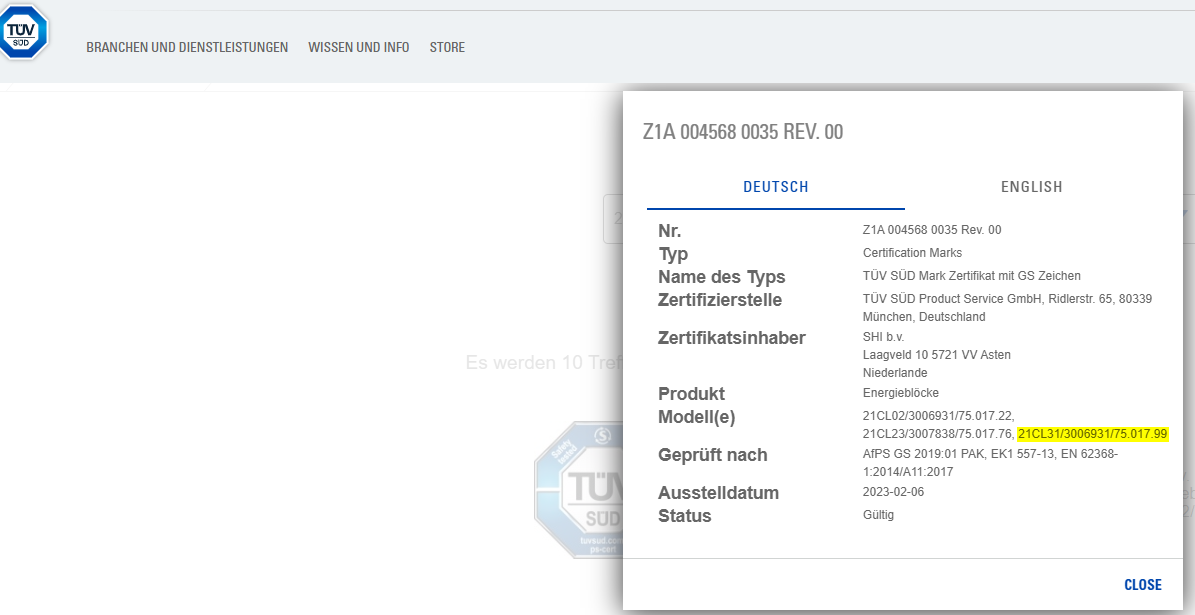Click the dimmed TÜV SÜD certification mark badge
Image resolution: width=1195 pixels, height=615 pixels.
tap(578, 488)
